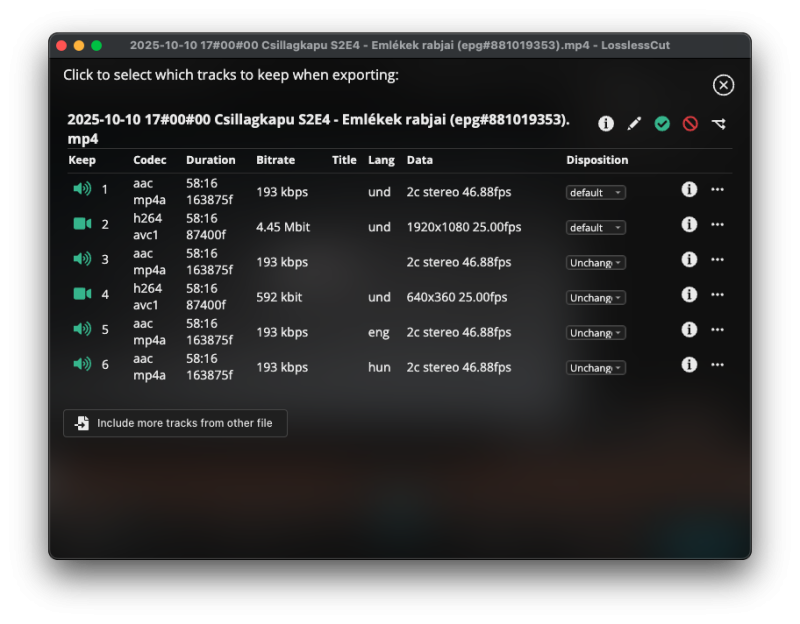This screenshot has height=624, width=800.
Task: Toggle keep for audio track 5
Action: [x=82, y=329]
